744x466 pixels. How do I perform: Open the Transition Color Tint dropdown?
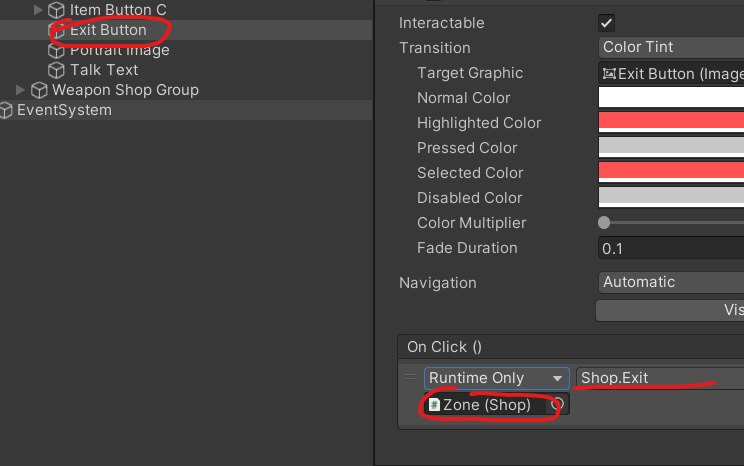coord(670,47)
